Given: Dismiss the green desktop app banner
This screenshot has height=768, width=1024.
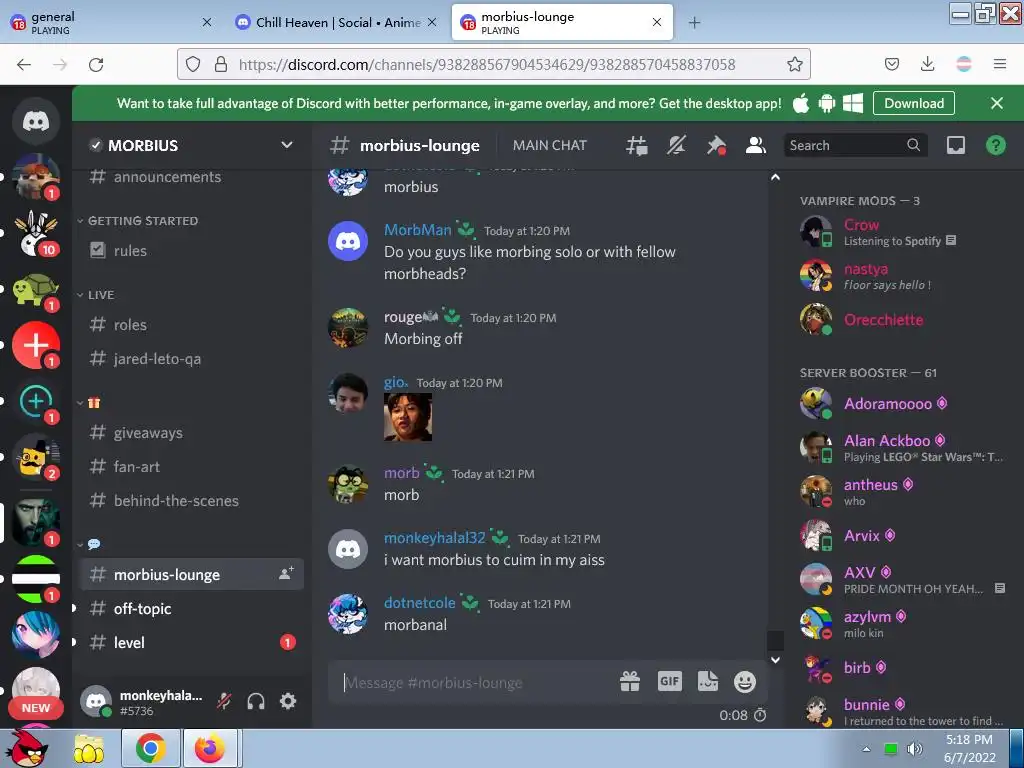Looking at the screenshot, I should click(997, 103).
